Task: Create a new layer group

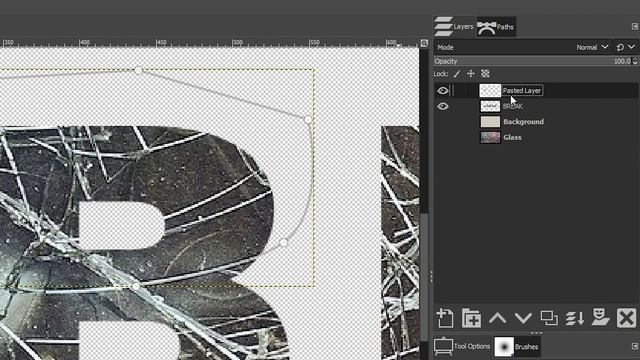Action: (471, 318)
